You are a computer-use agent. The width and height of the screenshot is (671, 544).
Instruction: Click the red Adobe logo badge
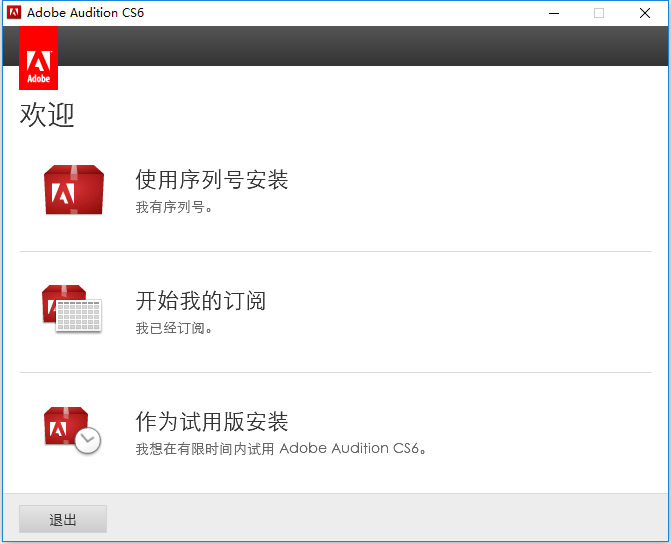pos(39,58)
